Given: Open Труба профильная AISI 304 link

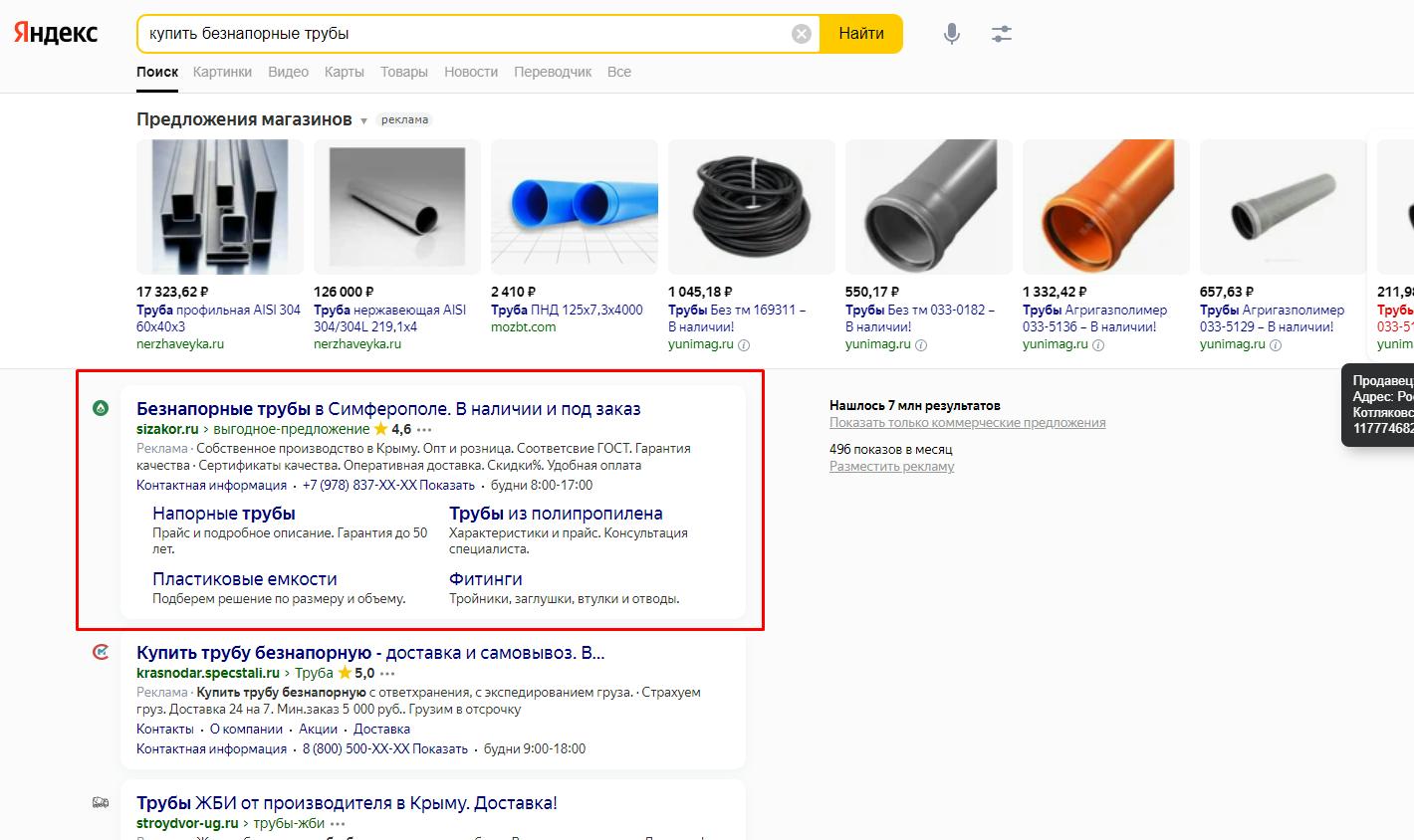Looking at the screenshot, I should click(x=218, y=317).
